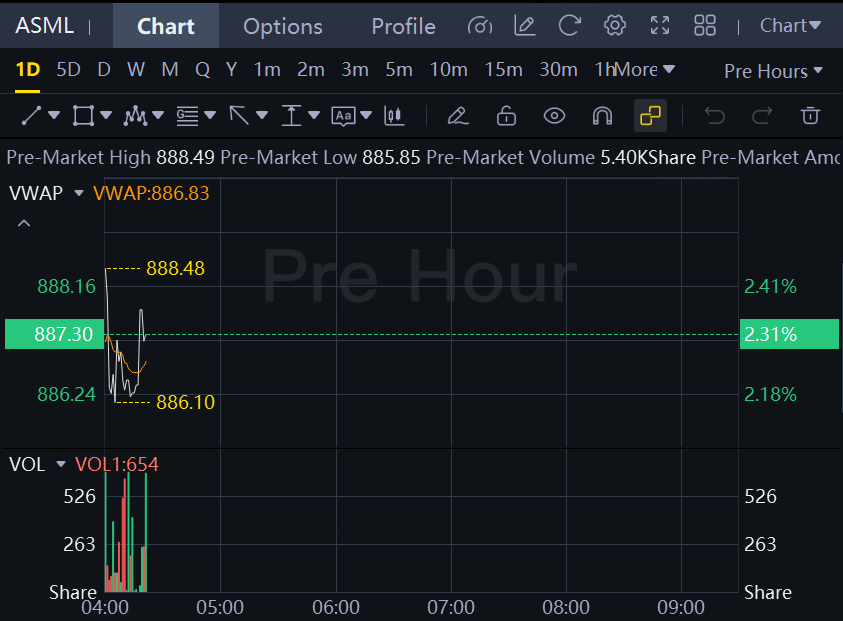Collapse the VWAP panel chevron
843x621 pixels.
pos(24,223)
